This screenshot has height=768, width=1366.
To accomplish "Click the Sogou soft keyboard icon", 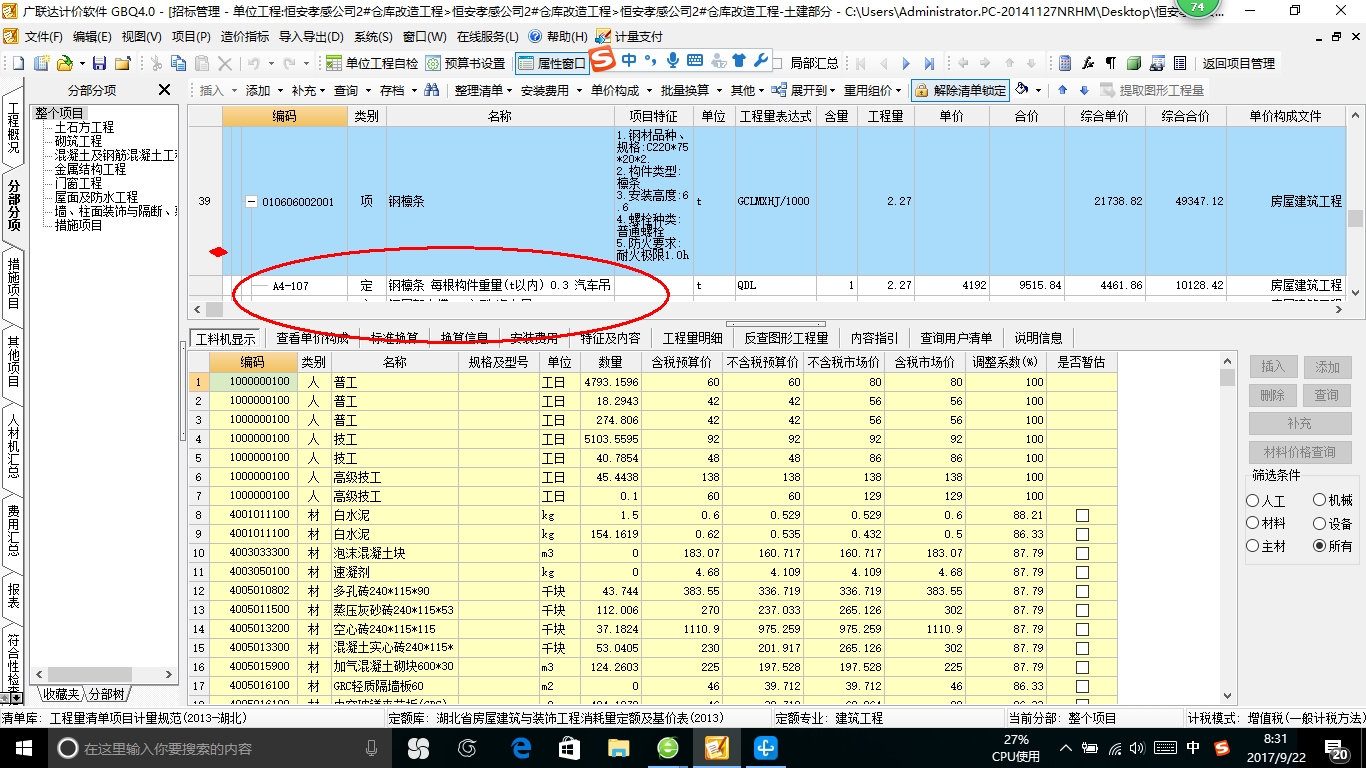I will [x=695, y=60].
